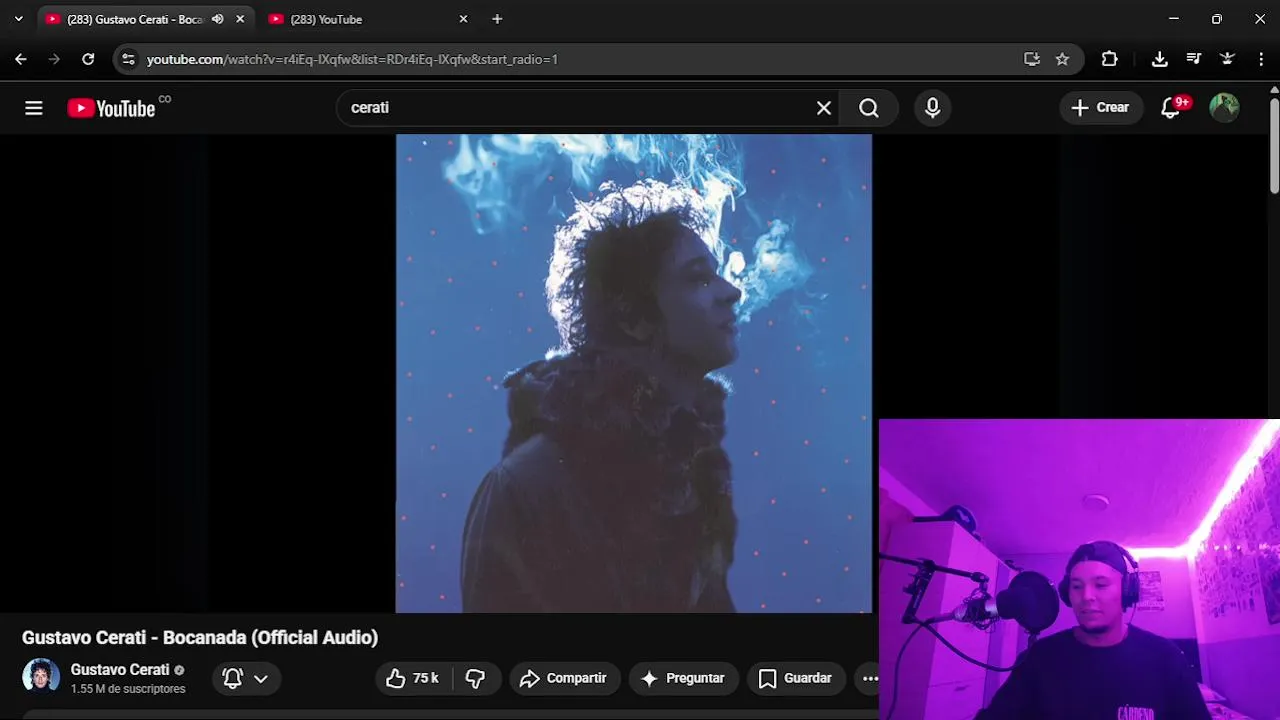Click the magnifying glass search button

[x=869, y=108]
